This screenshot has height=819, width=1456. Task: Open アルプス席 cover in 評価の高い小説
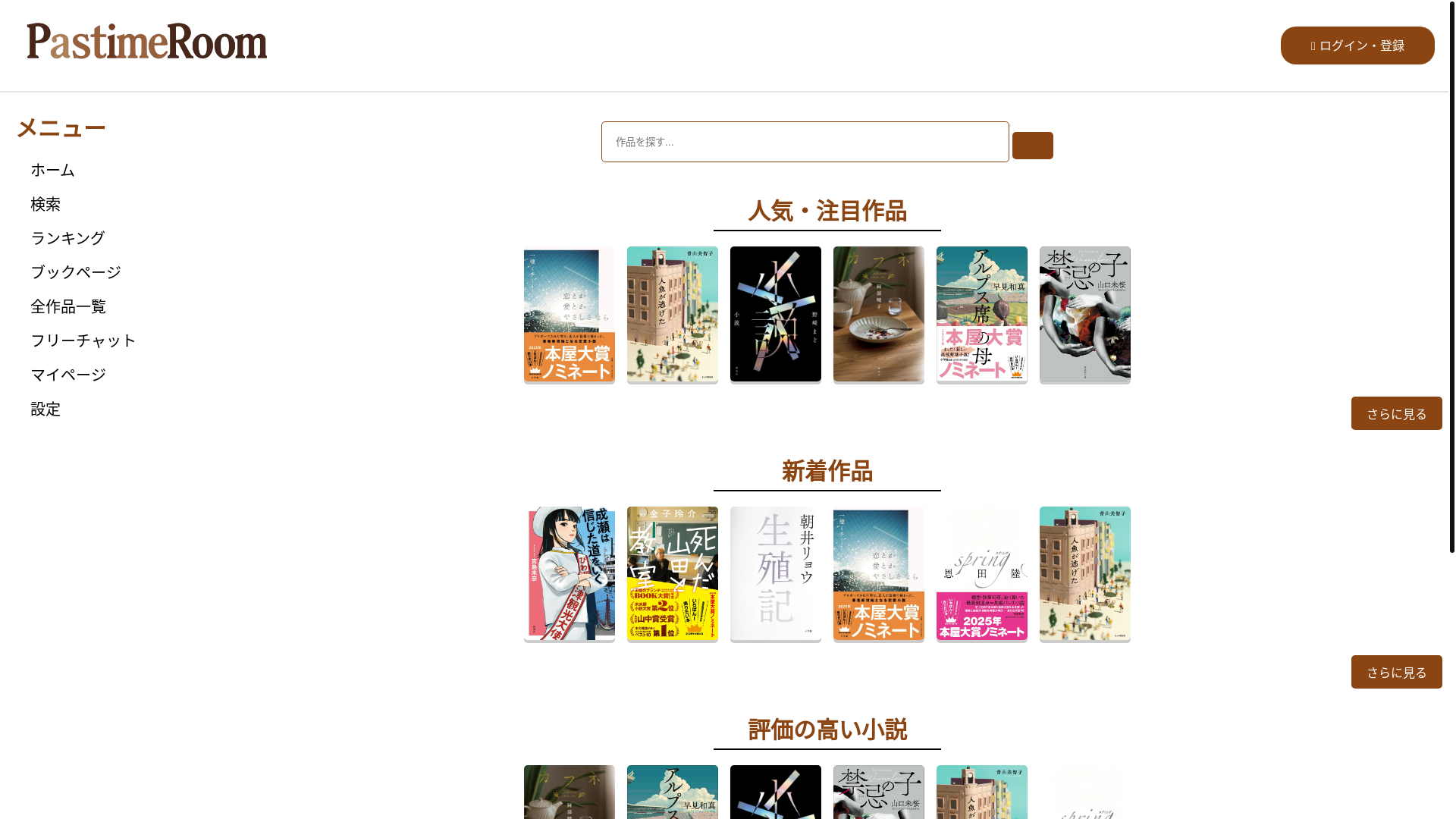[673, 792]
